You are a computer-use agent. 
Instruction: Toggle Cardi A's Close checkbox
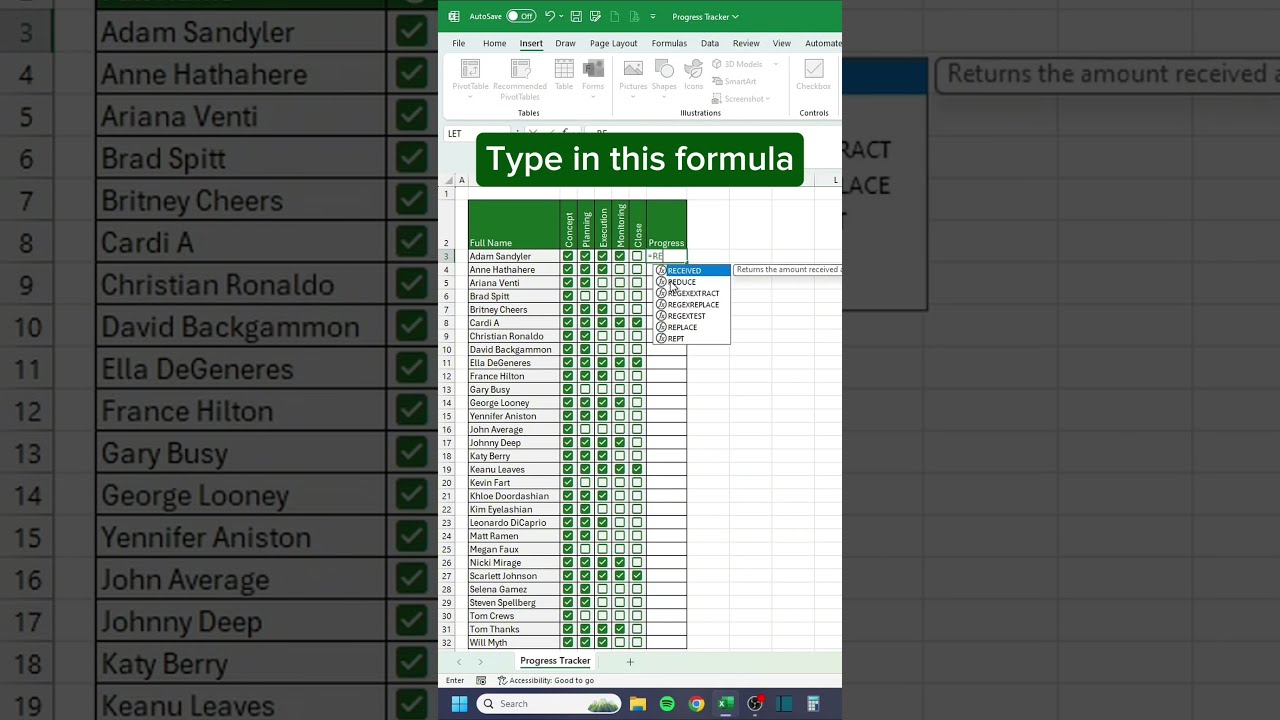637,323
